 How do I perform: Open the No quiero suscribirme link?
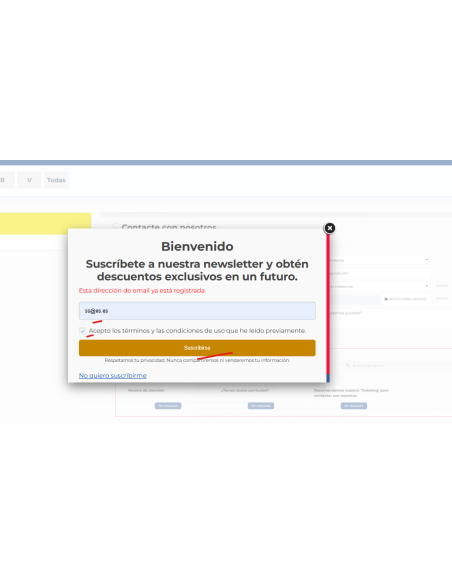coord(112,375)
